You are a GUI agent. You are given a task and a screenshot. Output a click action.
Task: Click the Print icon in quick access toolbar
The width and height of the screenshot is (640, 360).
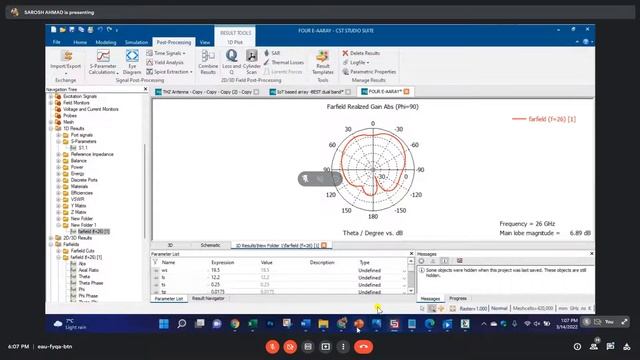[x=91, y=30]
